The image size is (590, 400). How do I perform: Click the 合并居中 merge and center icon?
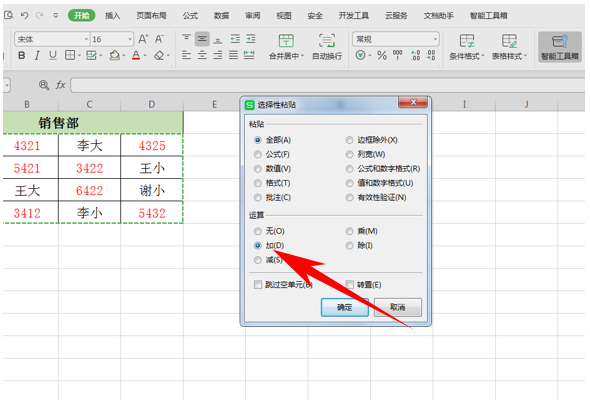pos(286,41)
